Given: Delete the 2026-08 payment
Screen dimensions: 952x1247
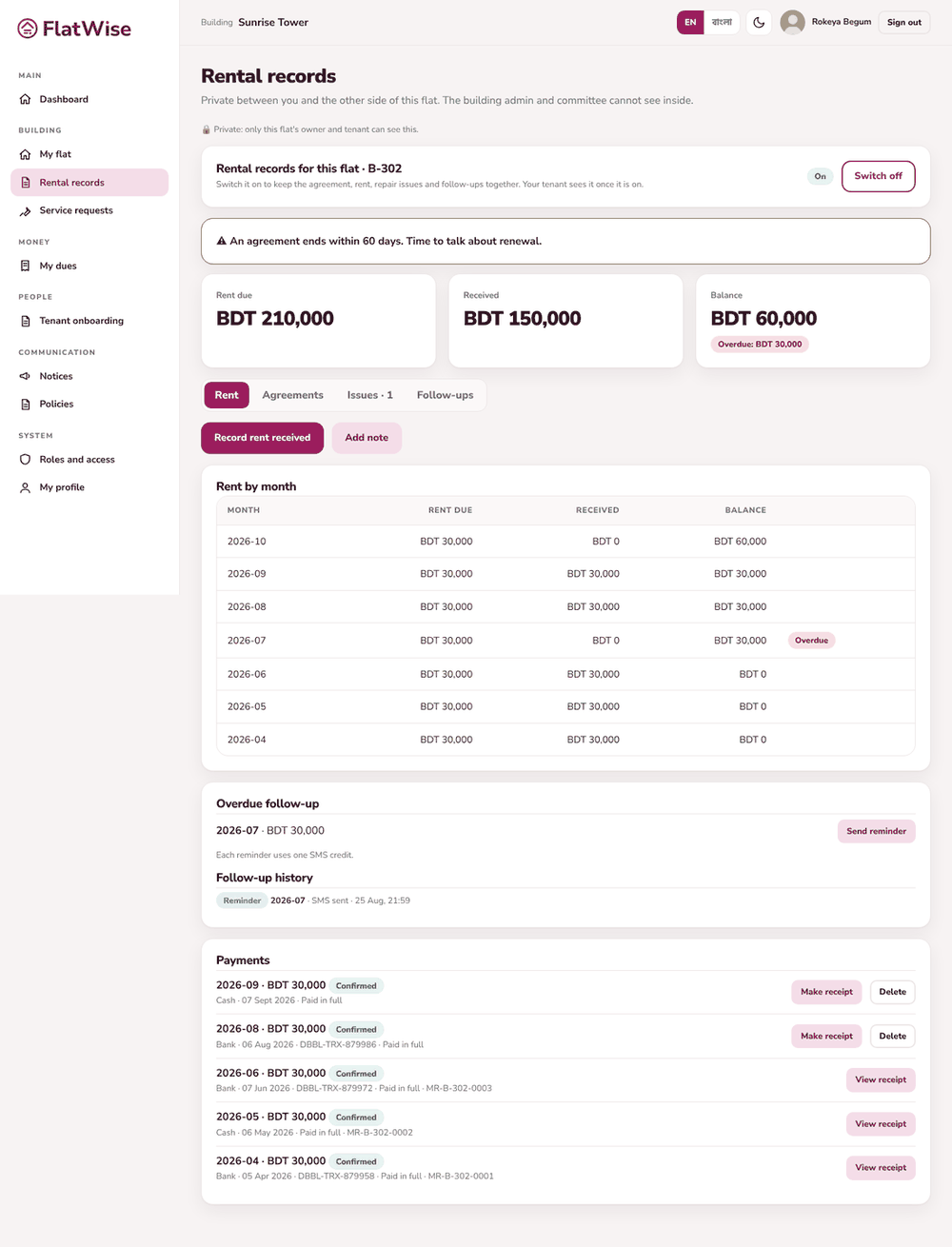Looking at the screenshot, I should (x=892, y=1036).
